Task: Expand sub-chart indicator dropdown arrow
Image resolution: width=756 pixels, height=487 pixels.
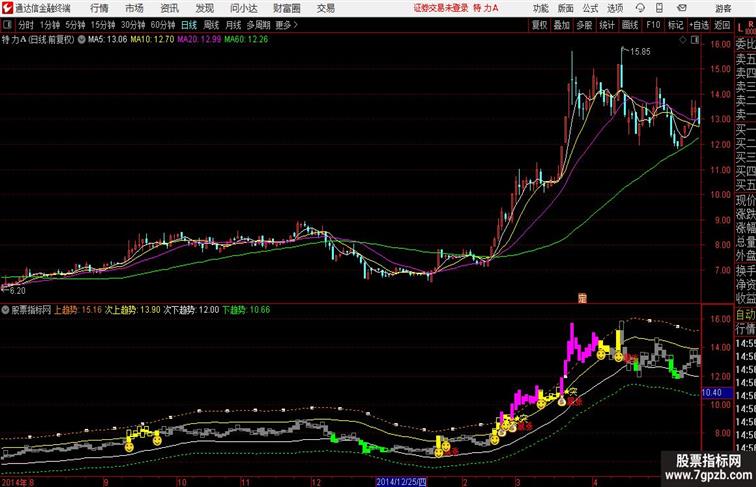Action: [5, 310]
